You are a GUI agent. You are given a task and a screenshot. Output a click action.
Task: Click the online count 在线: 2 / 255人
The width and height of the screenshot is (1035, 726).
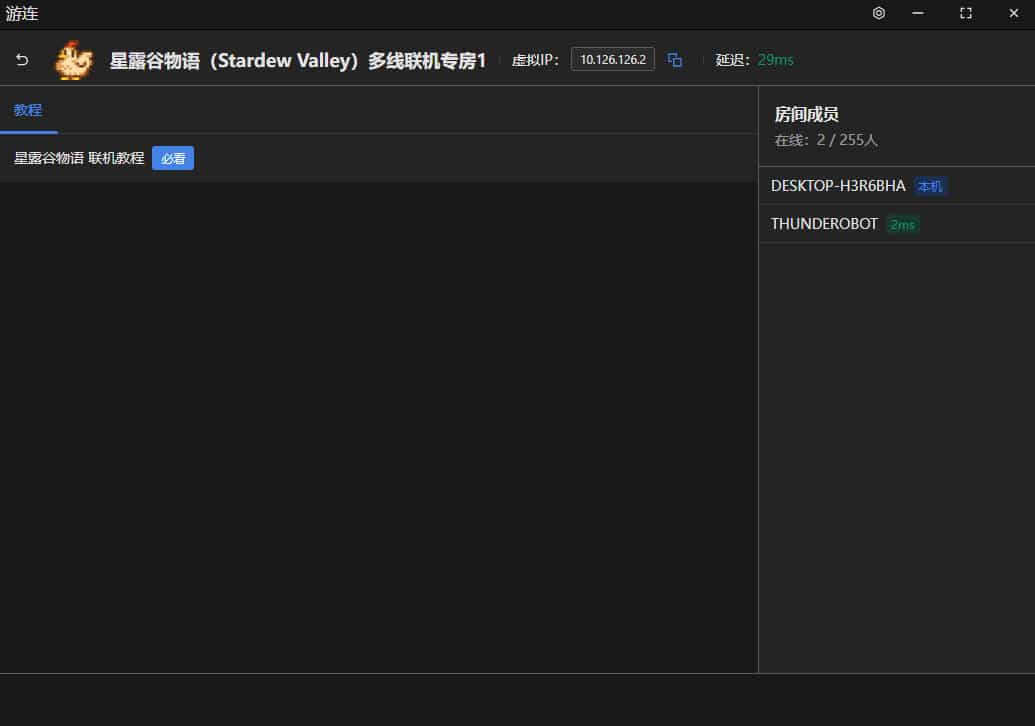pos(826,140)
